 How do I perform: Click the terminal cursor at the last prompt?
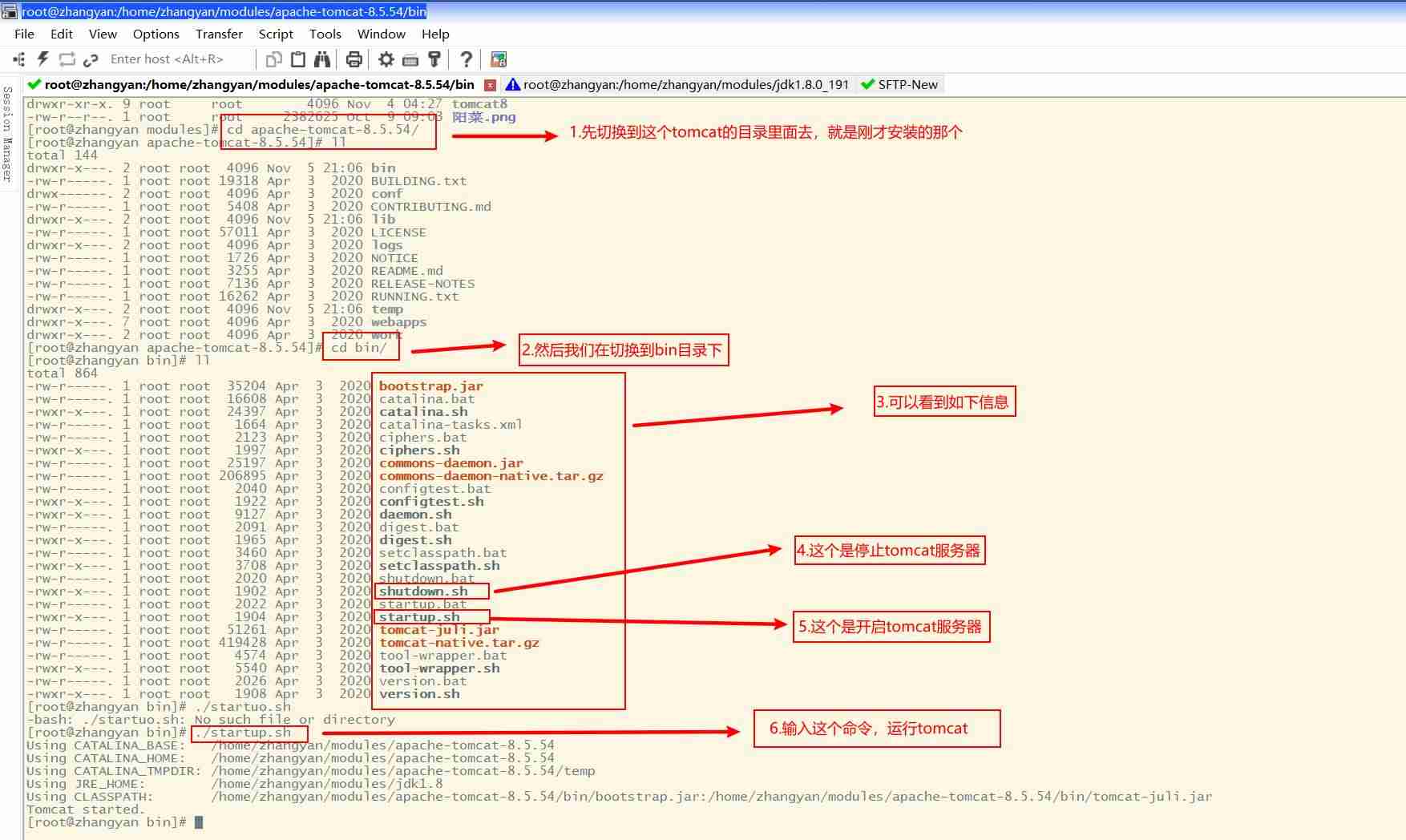(x=199, y=822)
